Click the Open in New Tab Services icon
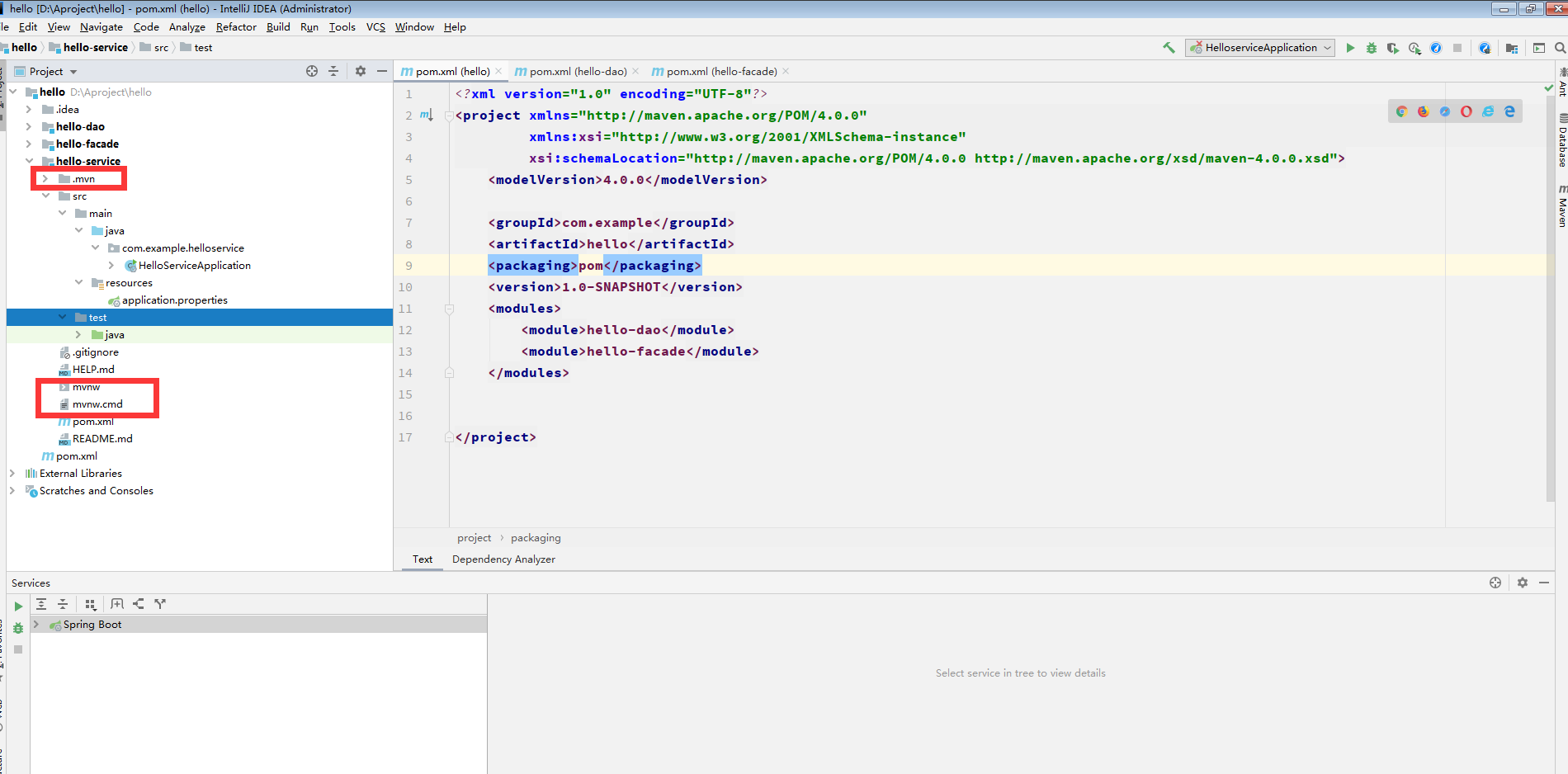This screenshot has height=774, width=1568. 117,604
